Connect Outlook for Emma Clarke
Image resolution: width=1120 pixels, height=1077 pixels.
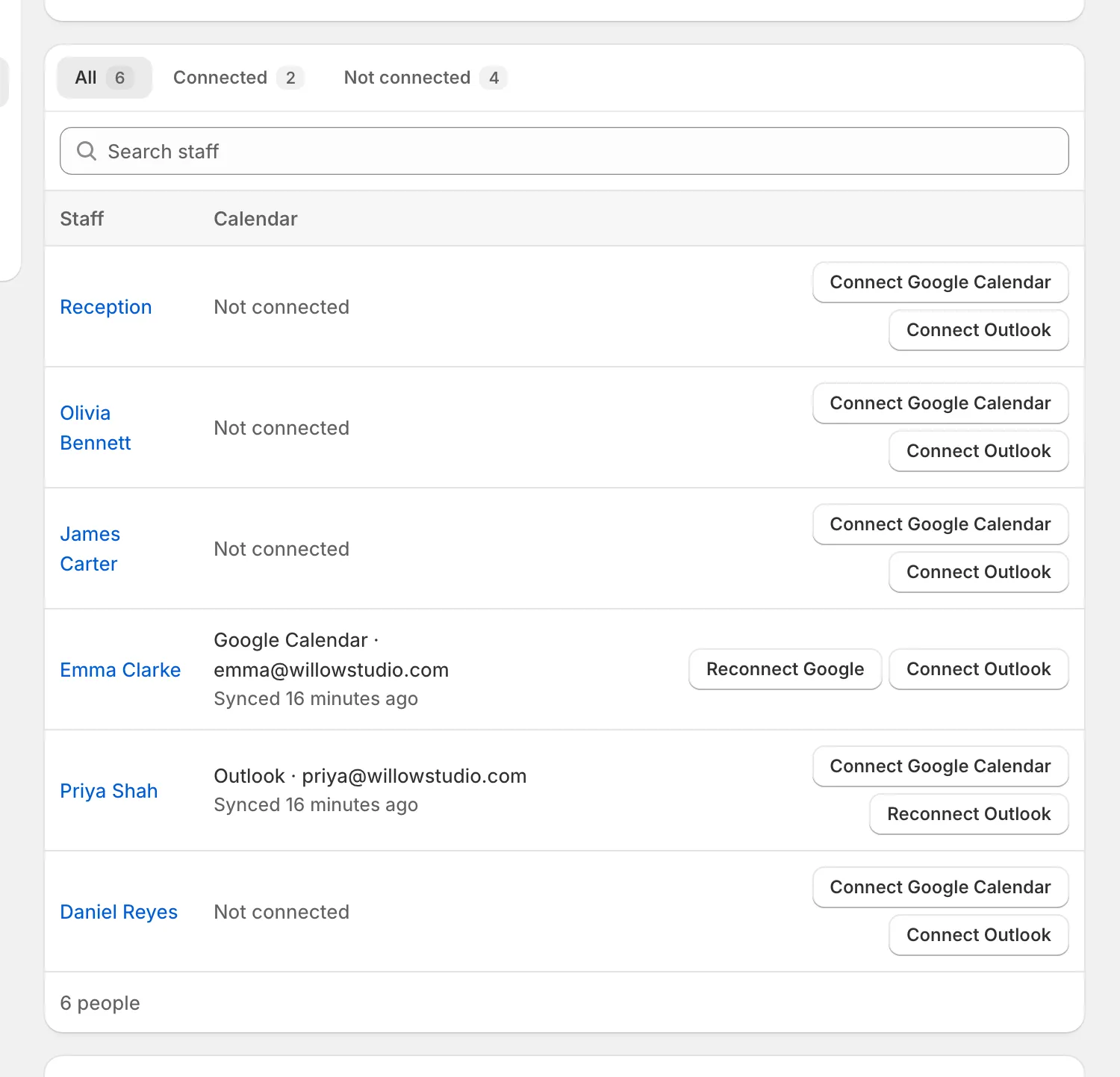(979, 669)
